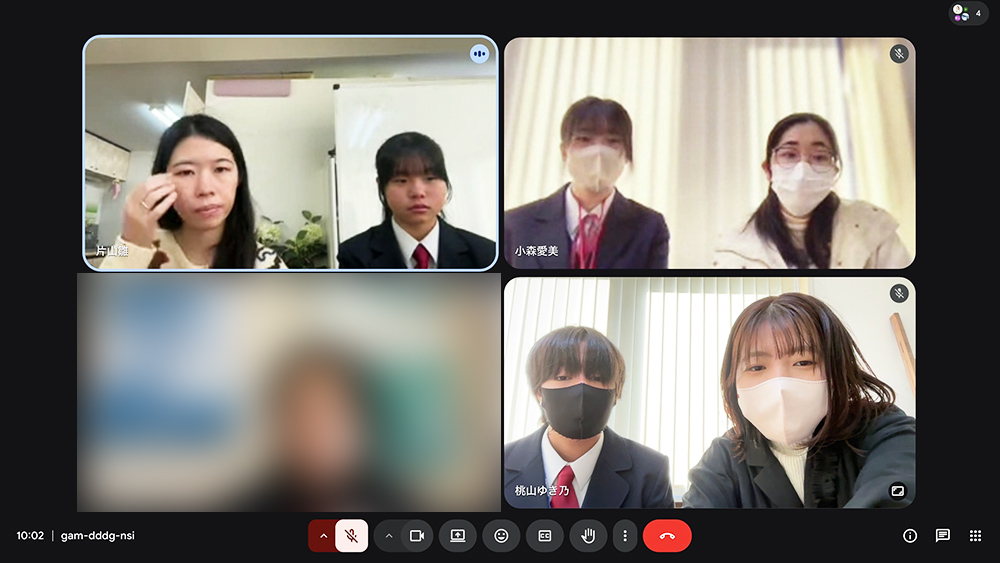1000x563 pixels.
Task: Open the activities grid panel
Action: pos(975,536)
